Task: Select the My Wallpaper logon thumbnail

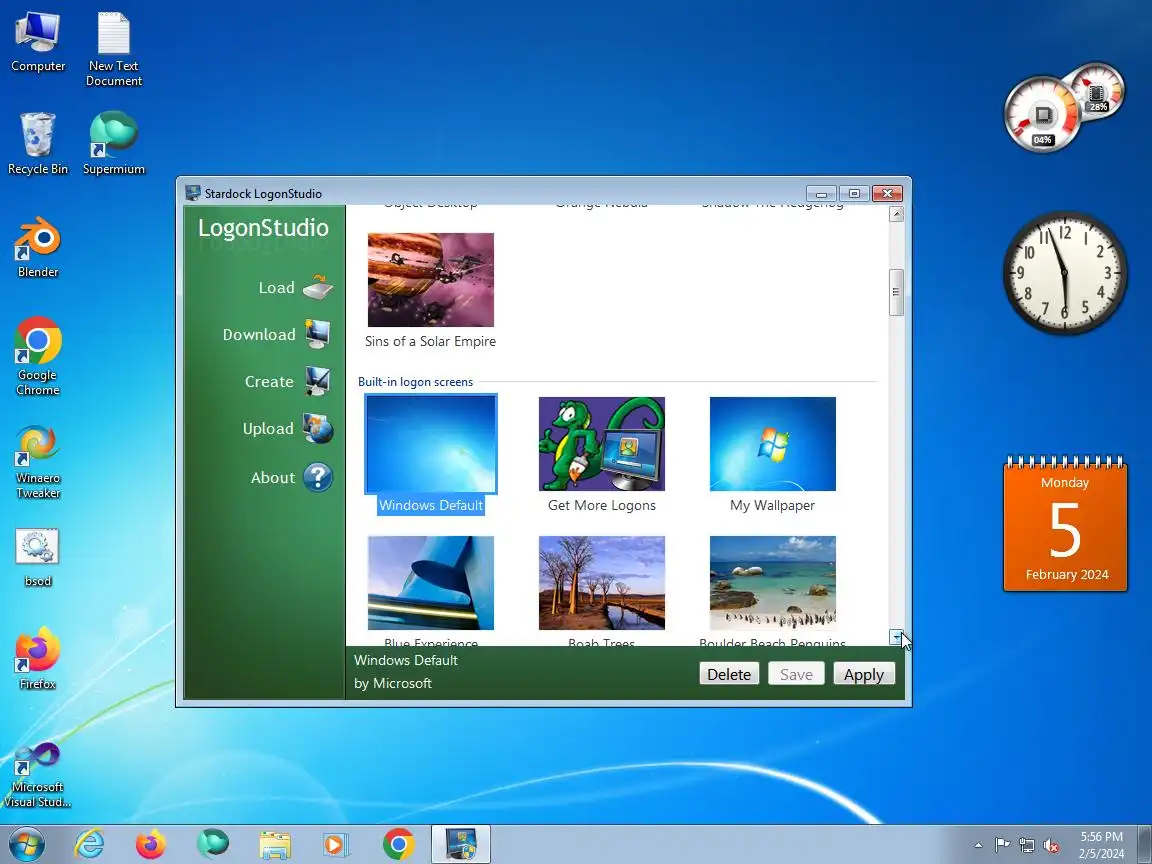Action: tap(772, 444)
